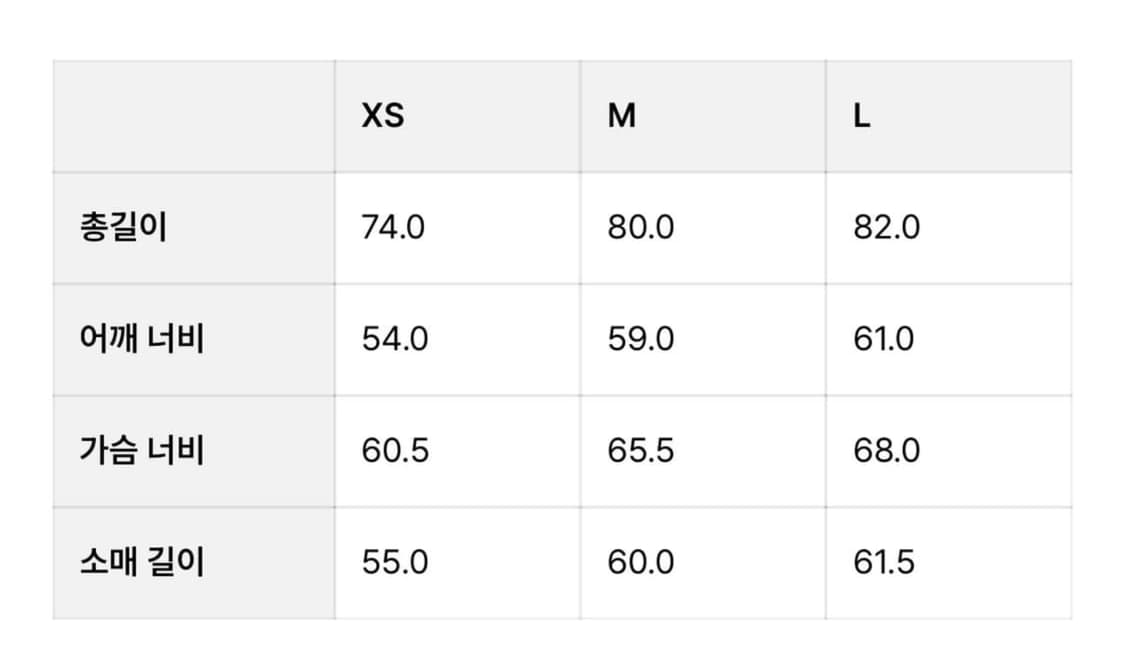Click the 60.0 sleeve length cell
The width and height of the screenshot is (1125, 672).
(x=641, y=562)
